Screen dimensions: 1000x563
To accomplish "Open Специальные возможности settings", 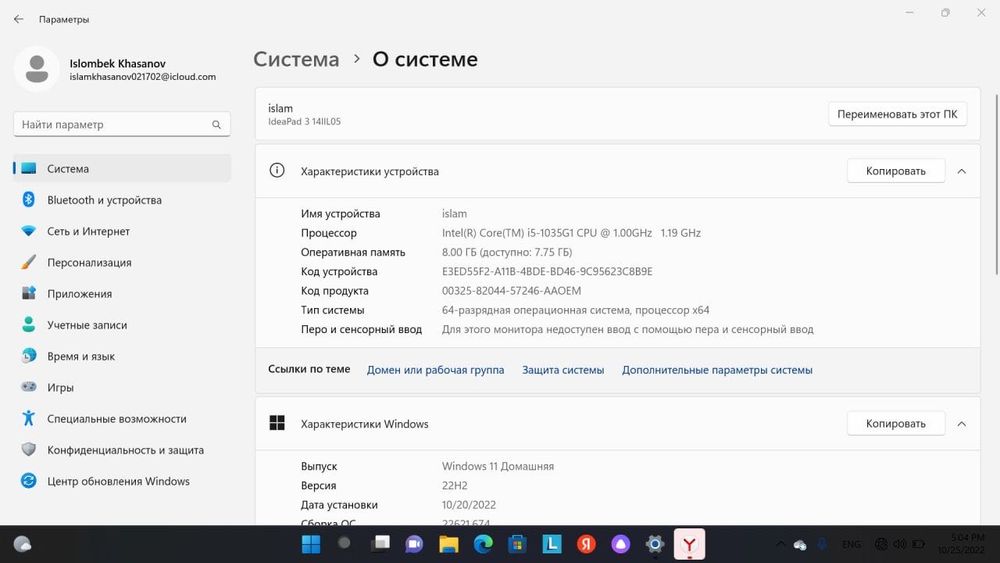I will click(122, 418).
